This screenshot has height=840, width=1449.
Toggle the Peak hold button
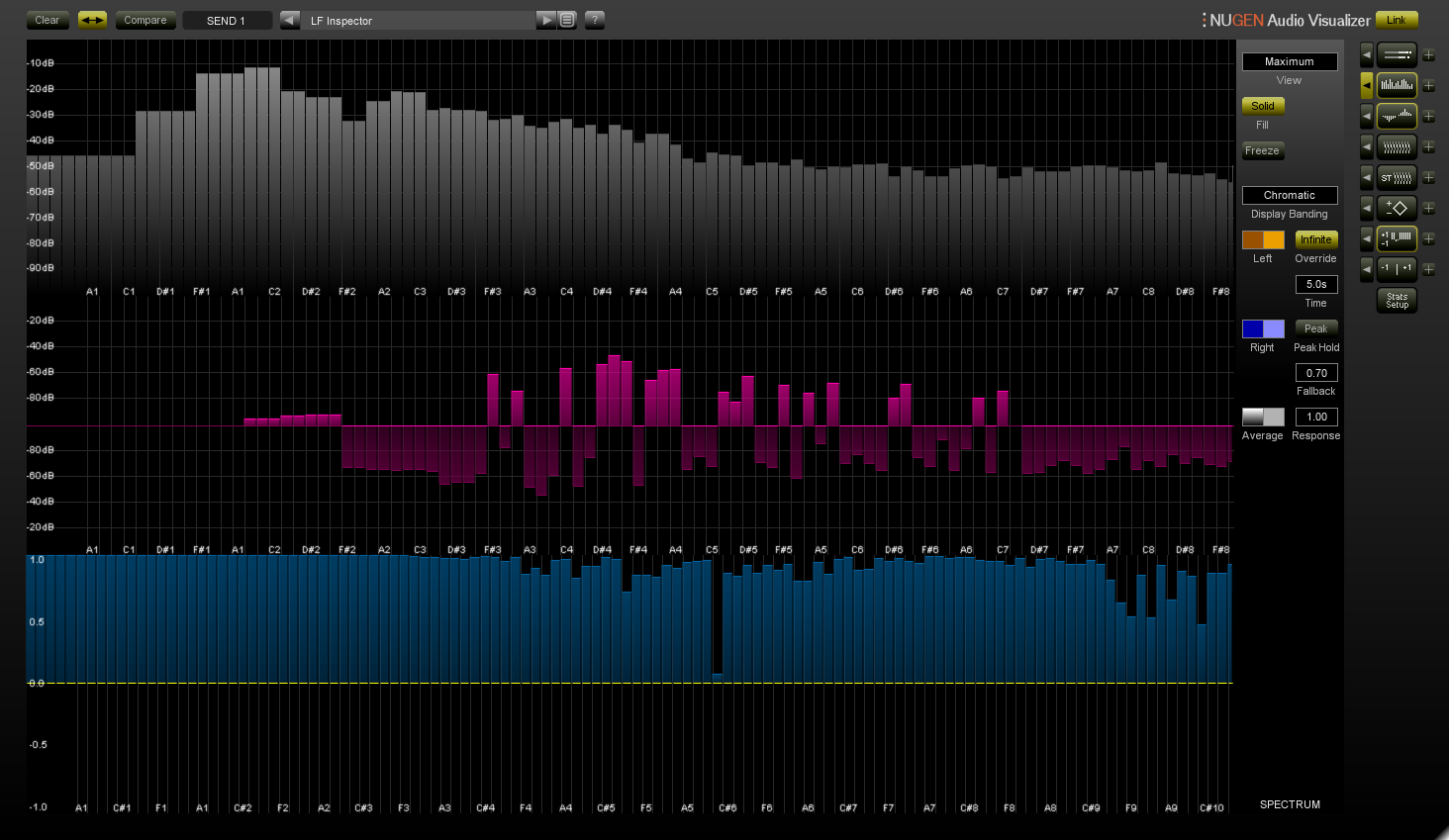(x=1315, y=328)
